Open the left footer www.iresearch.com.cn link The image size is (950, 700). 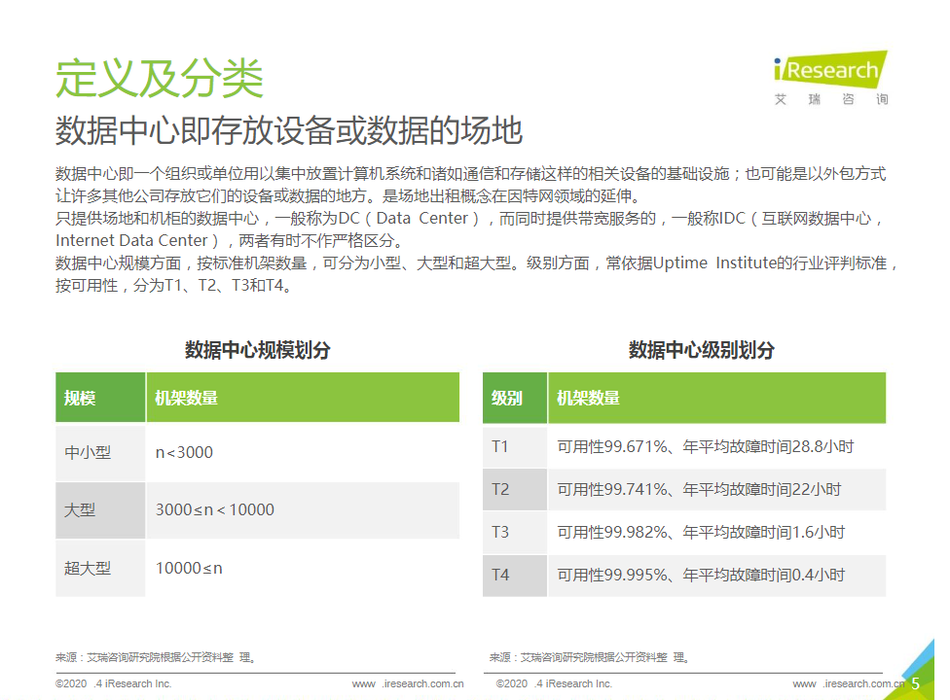(x=407, y=684)
